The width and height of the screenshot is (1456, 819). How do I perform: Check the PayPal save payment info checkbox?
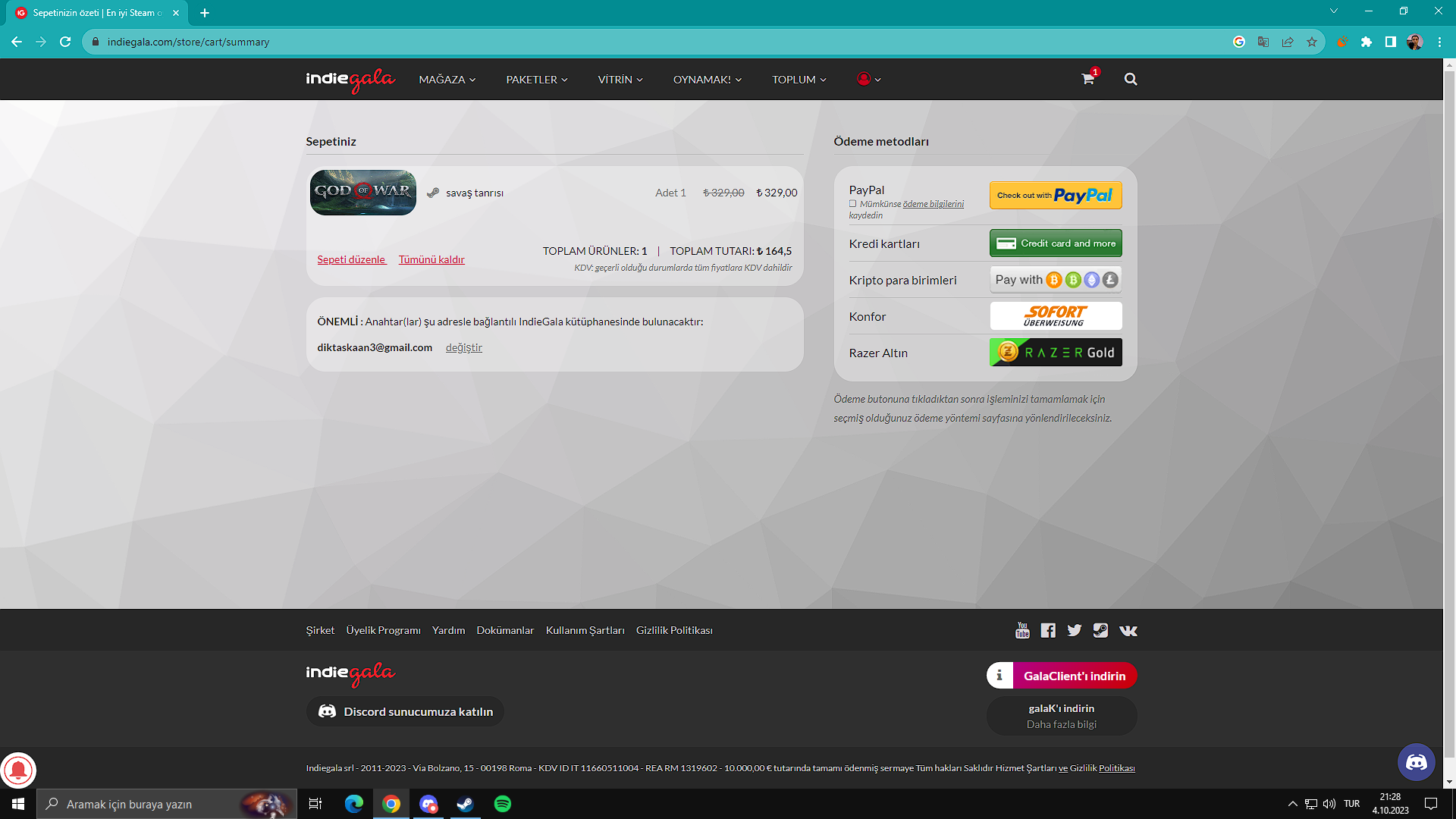[x=852, y=204]
